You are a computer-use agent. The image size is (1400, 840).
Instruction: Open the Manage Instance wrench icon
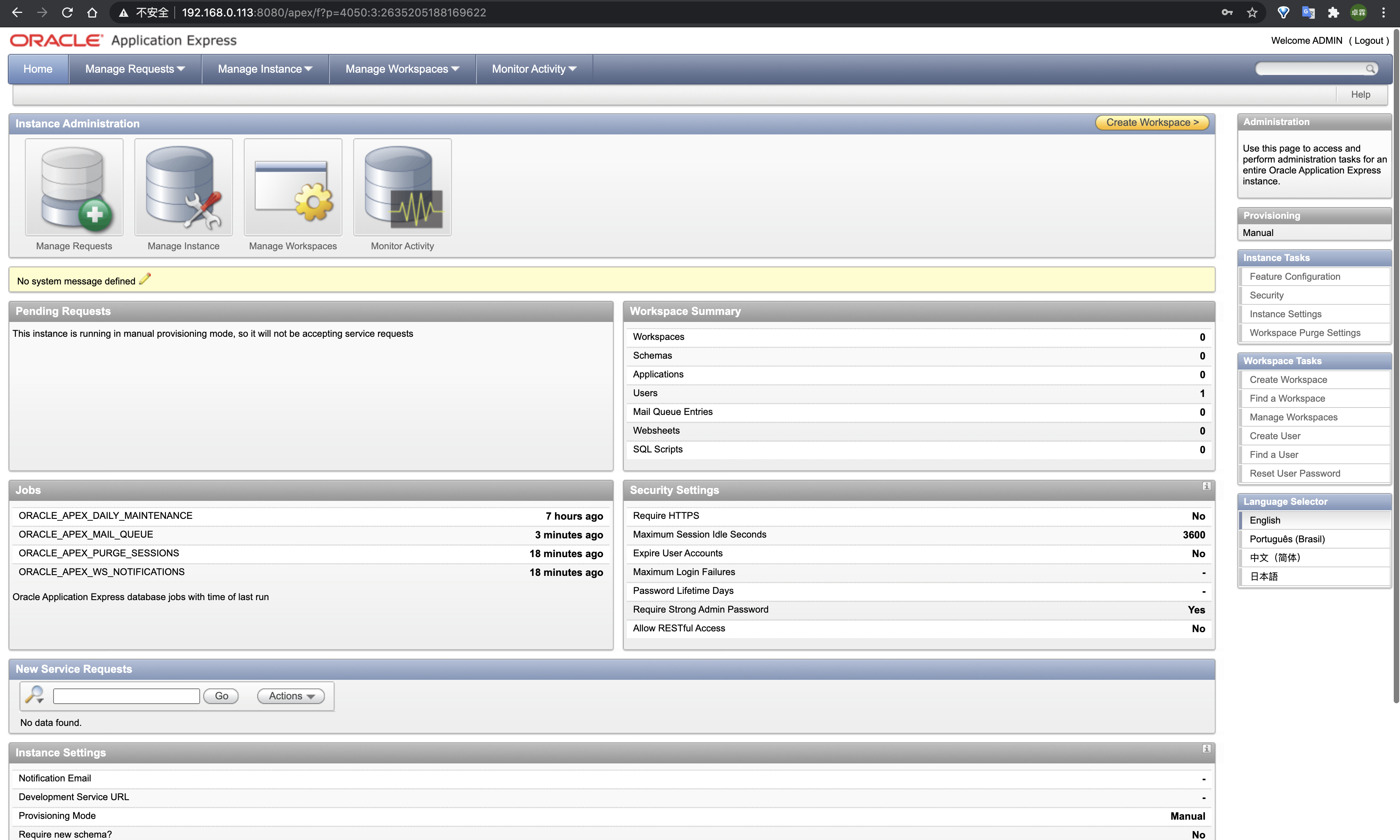pyautogui.click(x=183, y=188)
